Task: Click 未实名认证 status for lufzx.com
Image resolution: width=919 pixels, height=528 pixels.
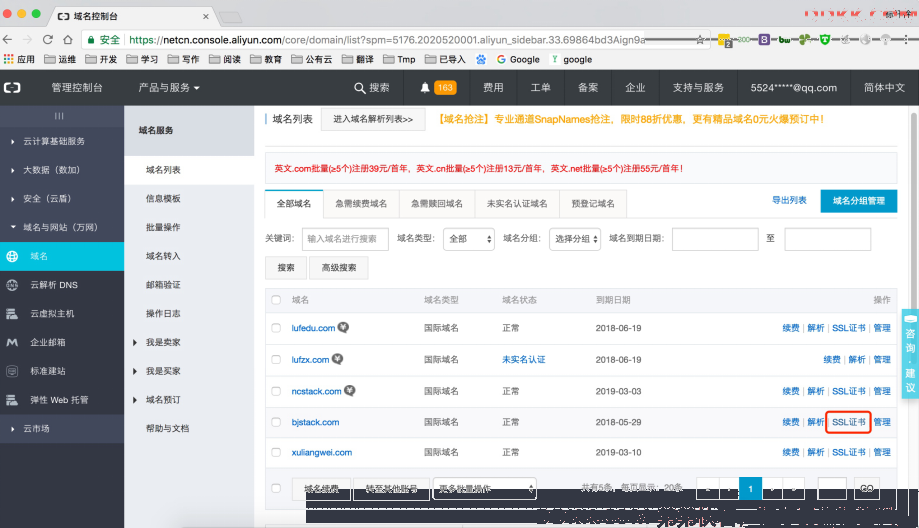Action: tap(523, 359)
